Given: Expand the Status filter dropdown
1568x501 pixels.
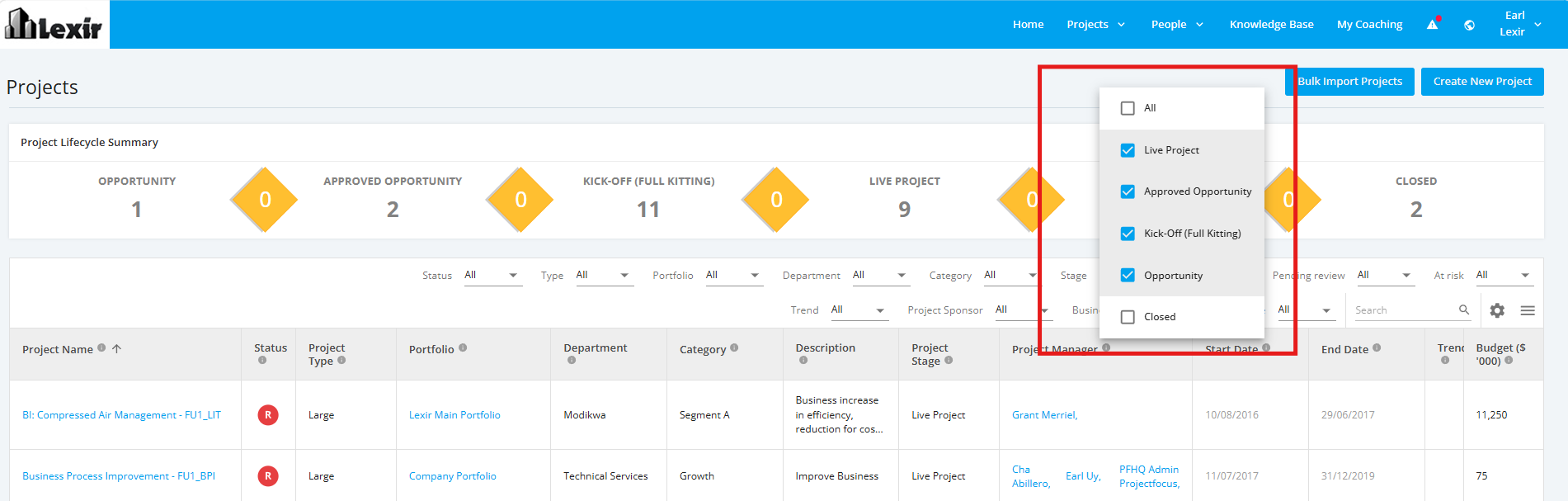Looking at the screenshot, I should (x=492, y=275).
